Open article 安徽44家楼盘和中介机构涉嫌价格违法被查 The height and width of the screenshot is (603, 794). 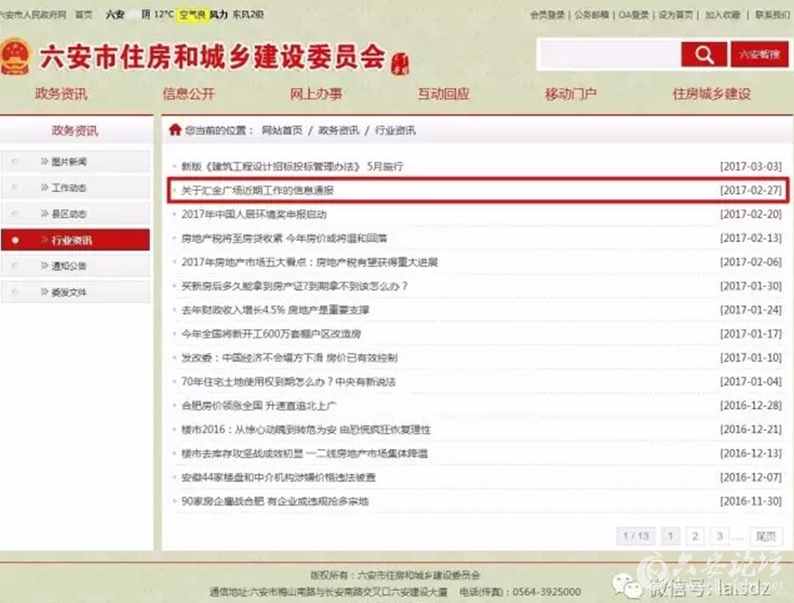click(279, 477)
